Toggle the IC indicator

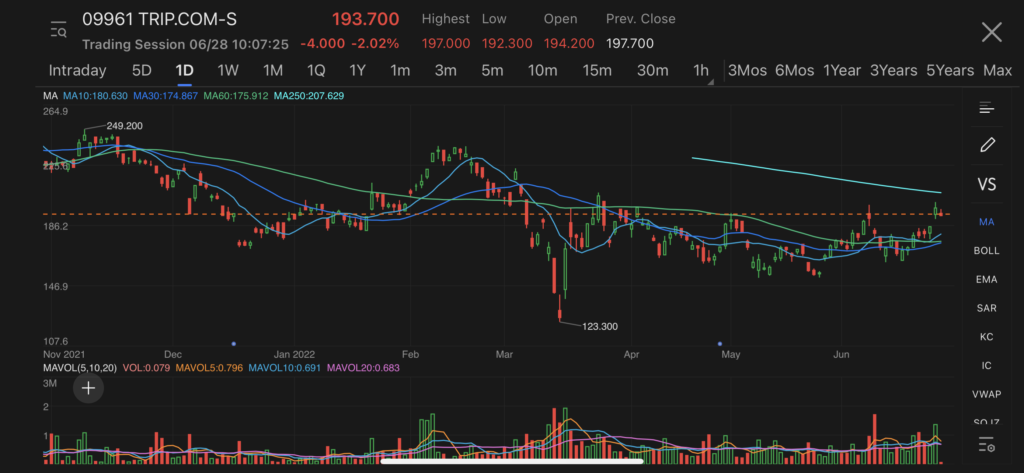(x=986, y=365)
